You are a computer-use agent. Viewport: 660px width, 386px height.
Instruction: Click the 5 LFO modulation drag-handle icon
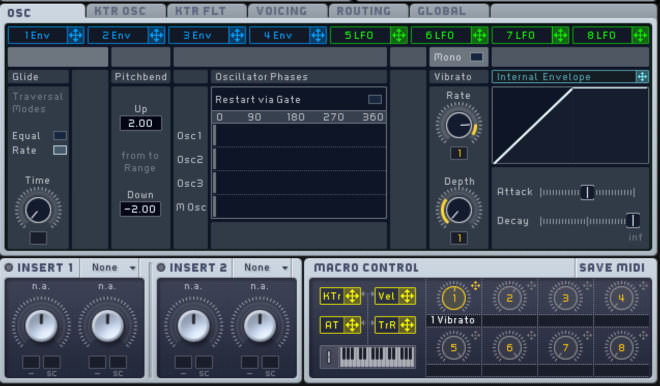pyautogui.click(x=399, y=35)
